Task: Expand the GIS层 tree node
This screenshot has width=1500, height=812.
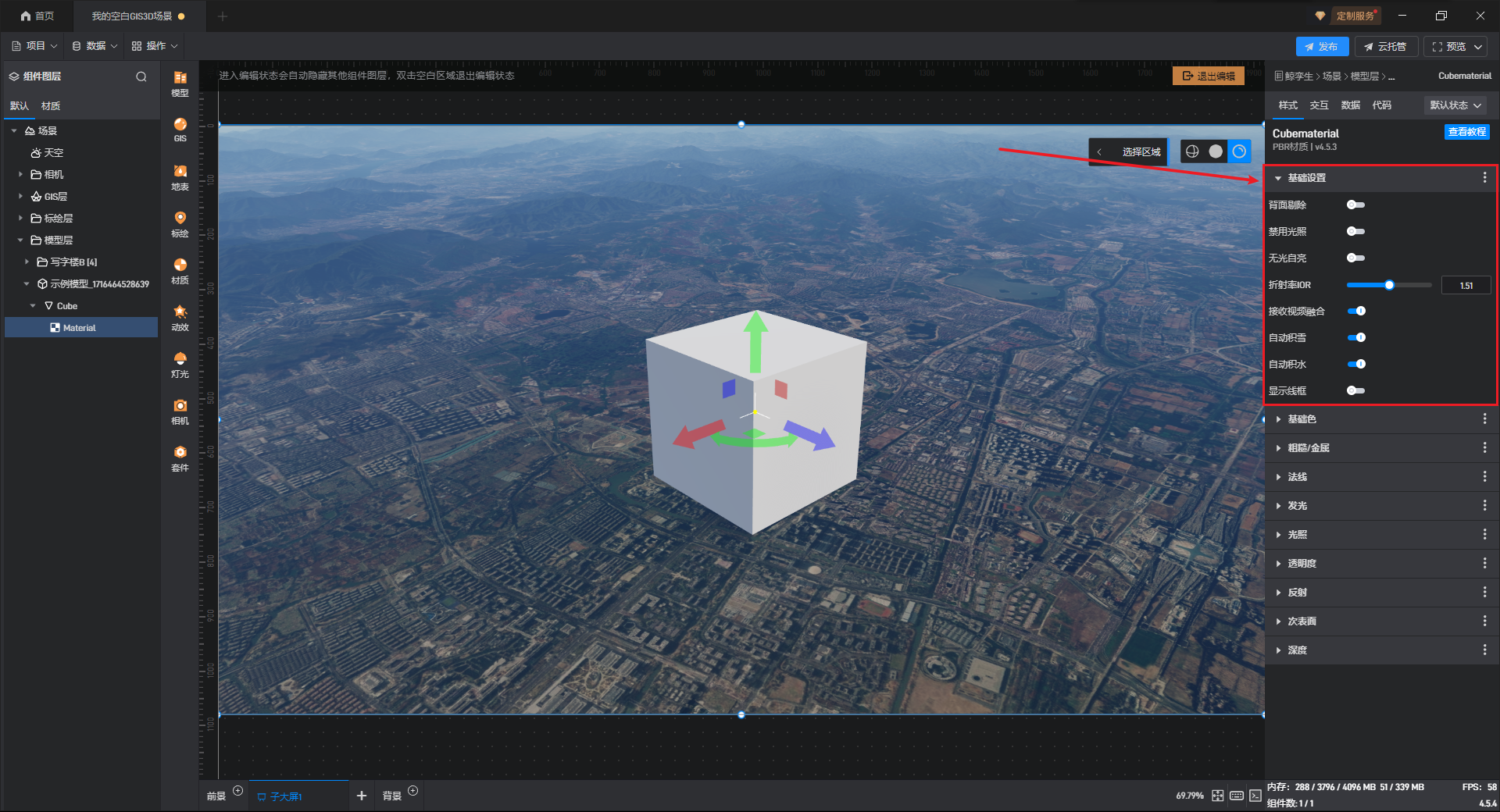Action: [x=20, y=197]
